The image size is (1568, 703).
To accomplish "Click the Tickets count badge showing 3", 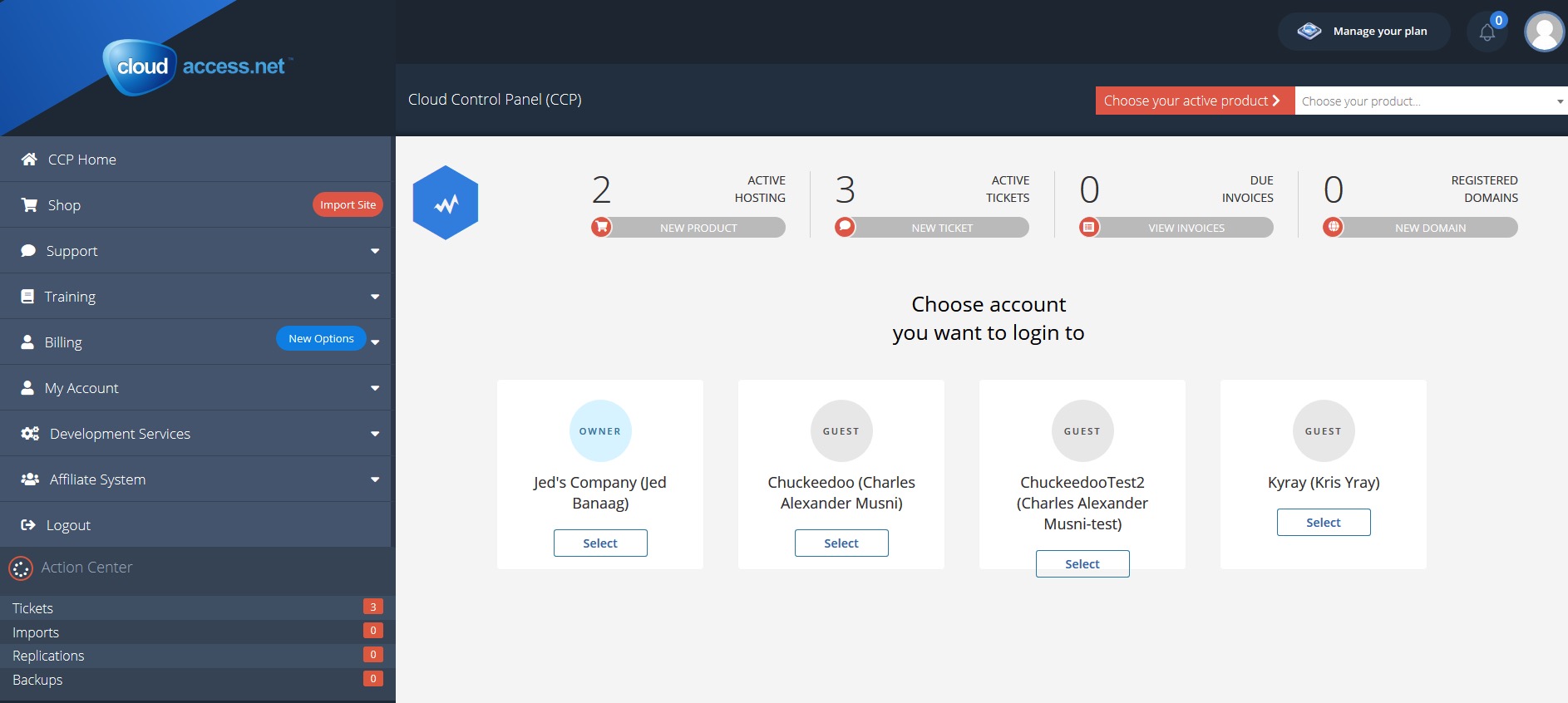I will (x=373, y=607).
